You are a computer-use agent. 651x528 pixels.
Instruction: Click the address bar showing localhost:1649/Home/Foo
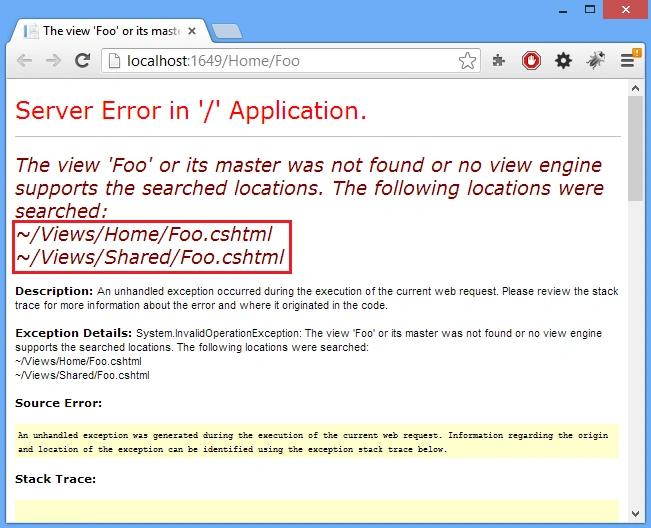(x=291, y=61)
